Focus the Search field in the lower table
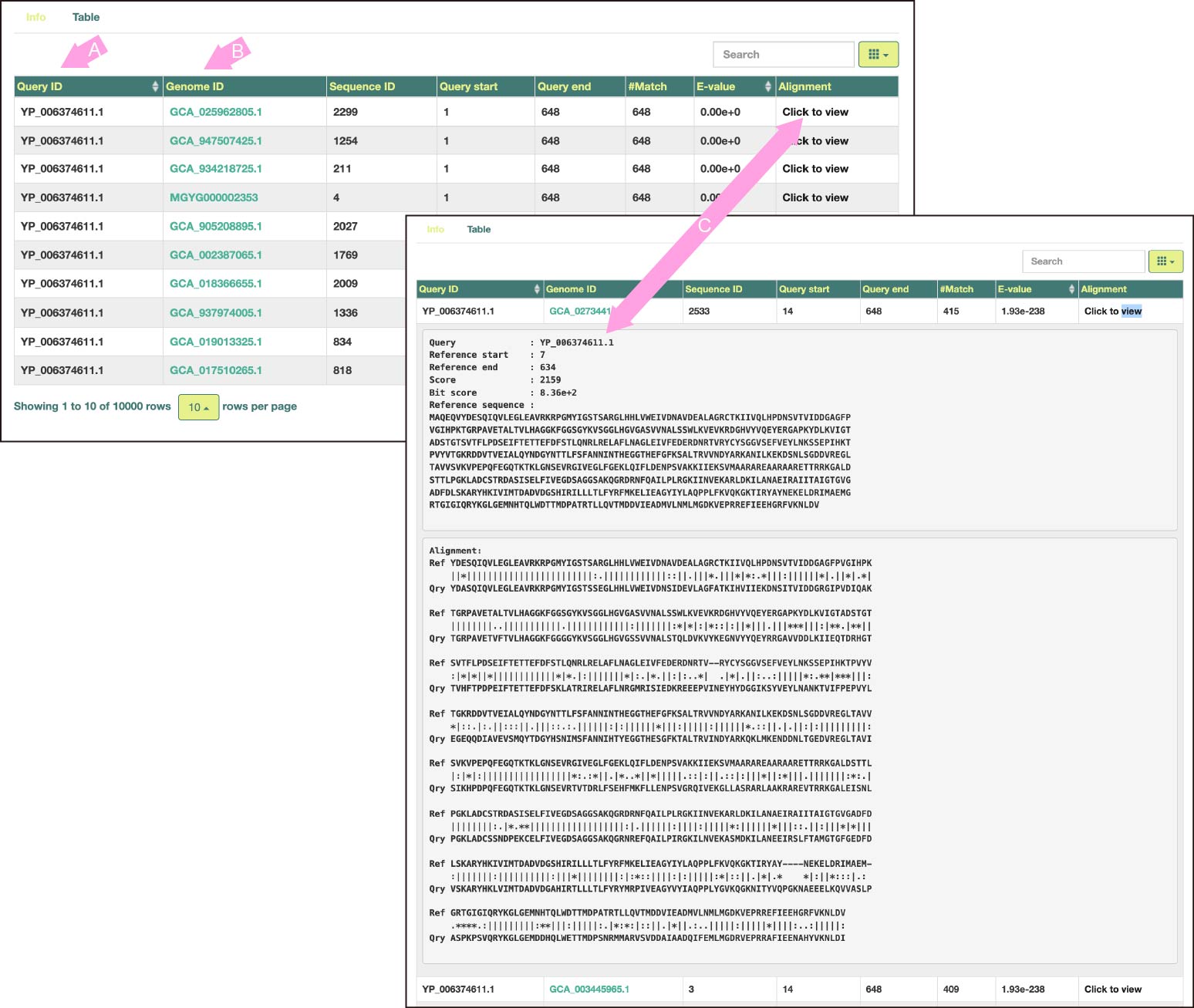The image size is (1194, 1008). [1083, 261]
